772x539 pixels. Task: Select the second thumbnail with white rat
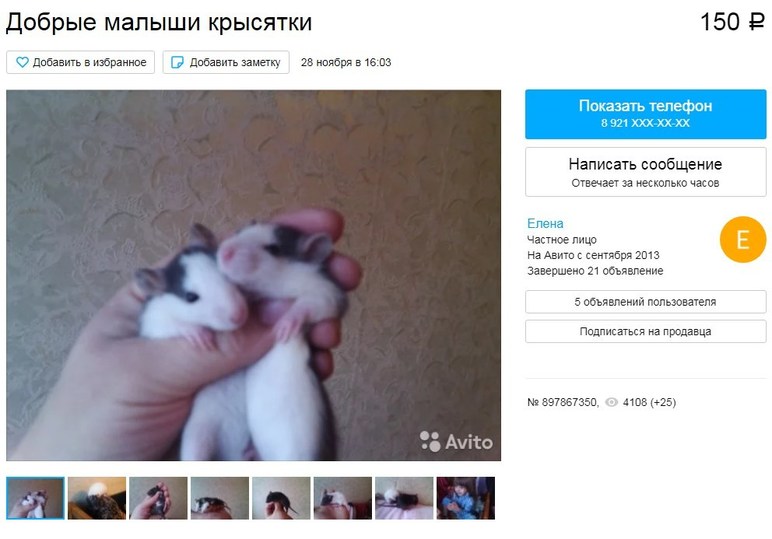[x=97, y=498]
